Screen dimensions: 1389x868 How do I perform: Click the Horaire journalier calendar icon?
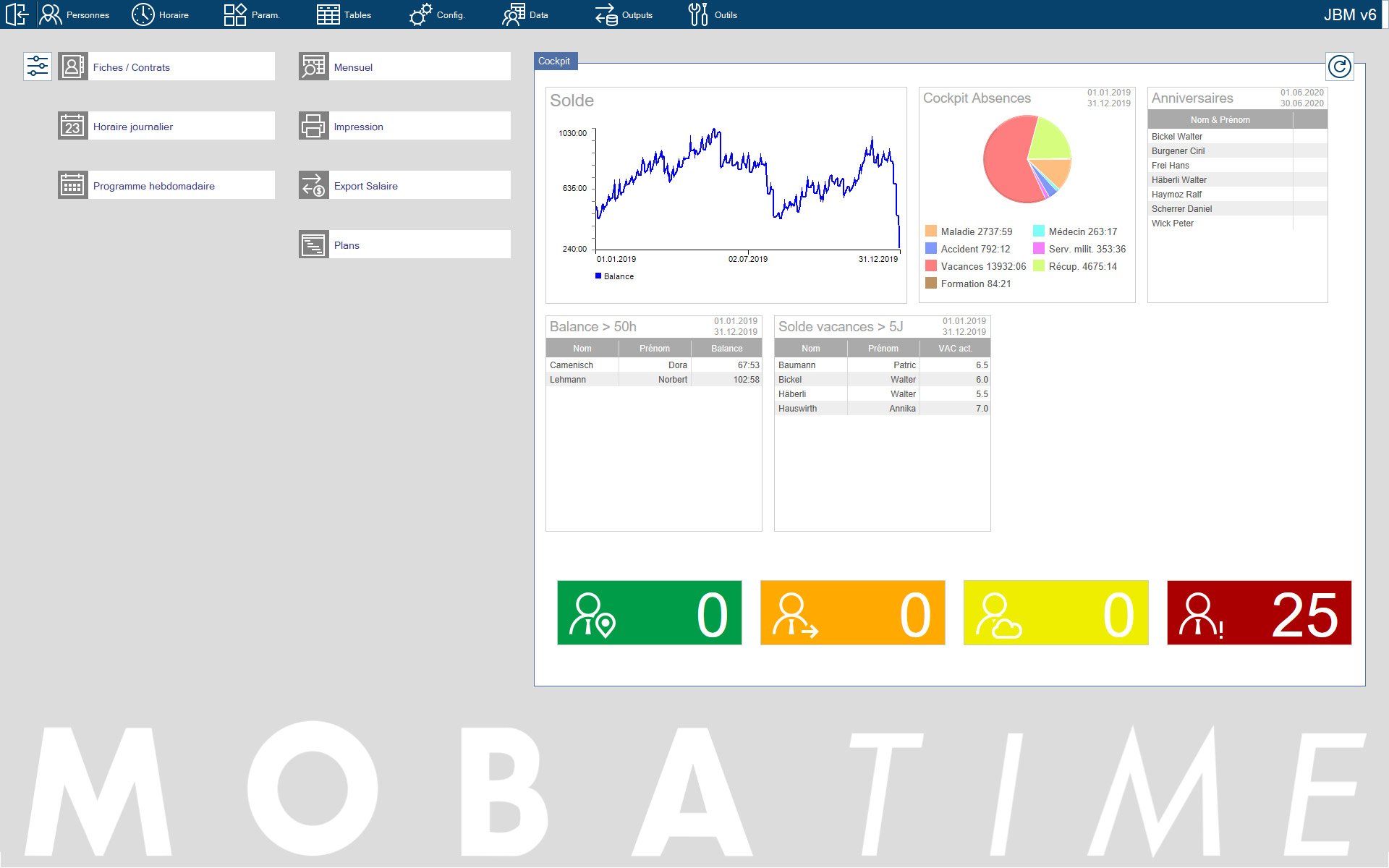point(72,126)
